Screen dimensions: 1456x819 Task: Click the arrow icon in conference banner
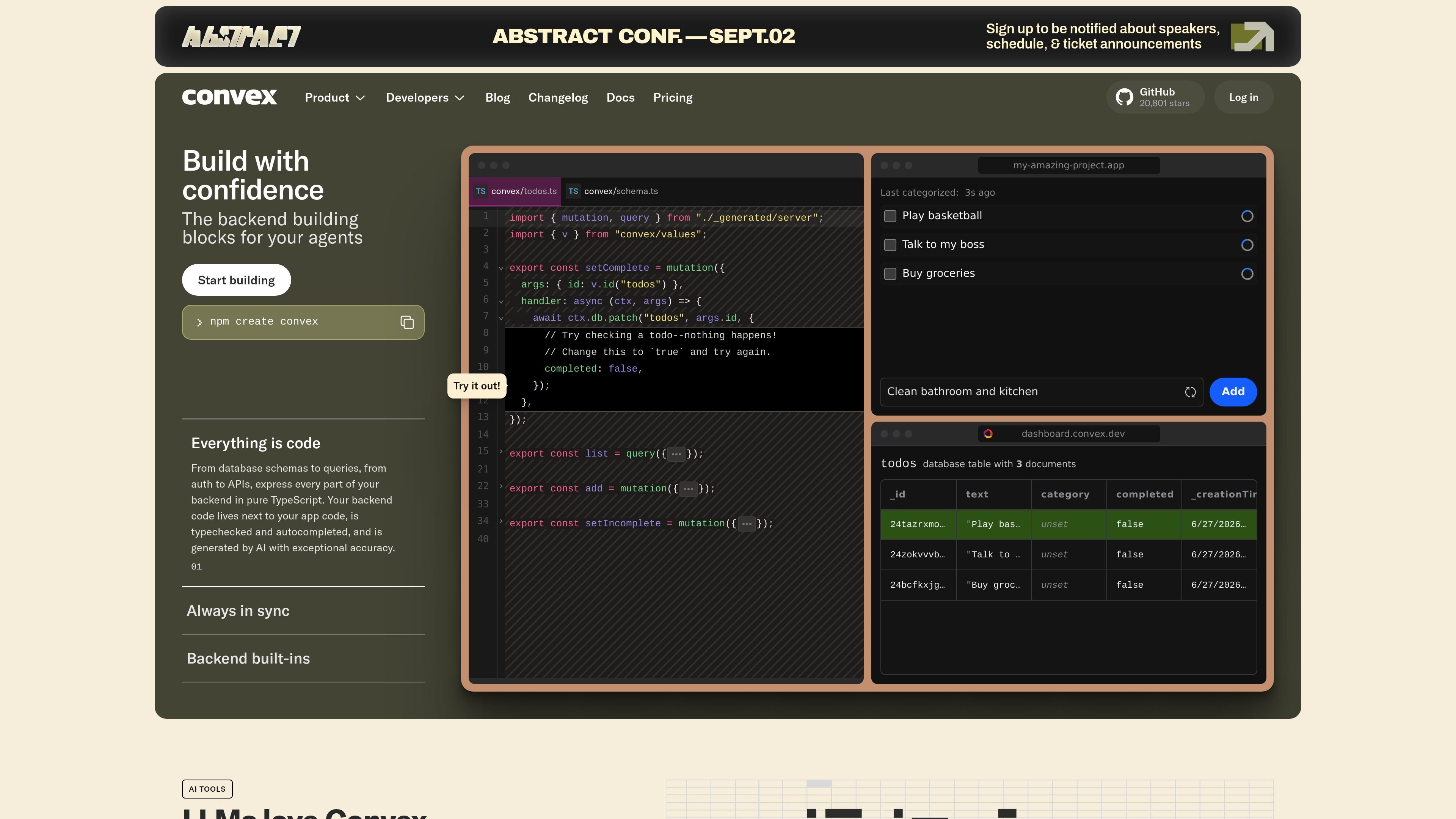[1252, 37]
